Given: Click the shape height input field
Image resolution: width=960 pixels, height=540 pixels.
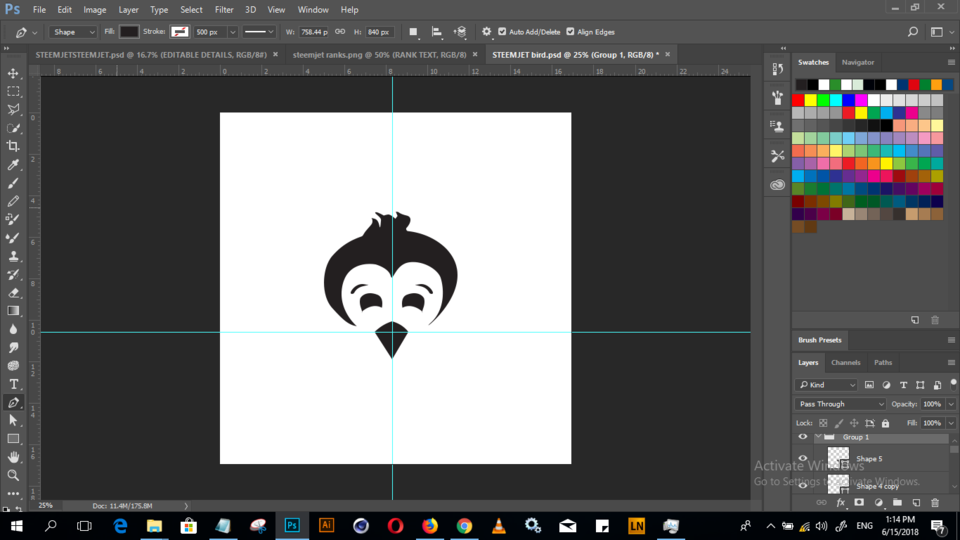Looking at the screenshot, I should [380, 32].
